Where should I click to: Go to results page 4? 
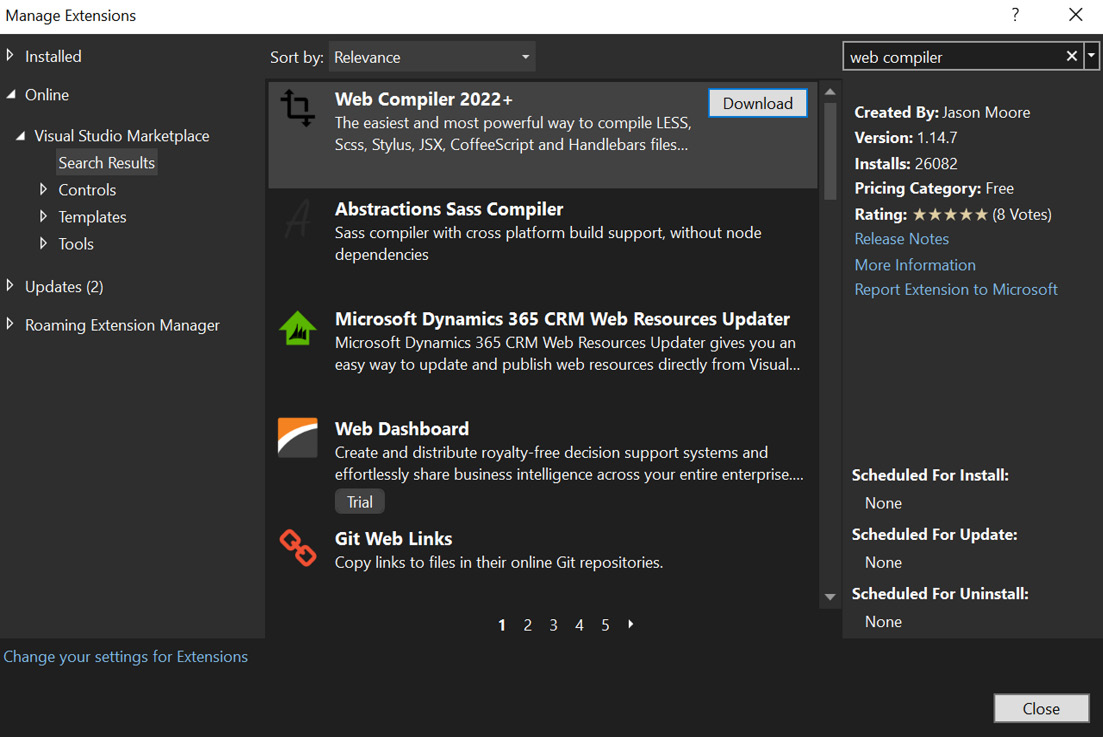tap(579, 624)
